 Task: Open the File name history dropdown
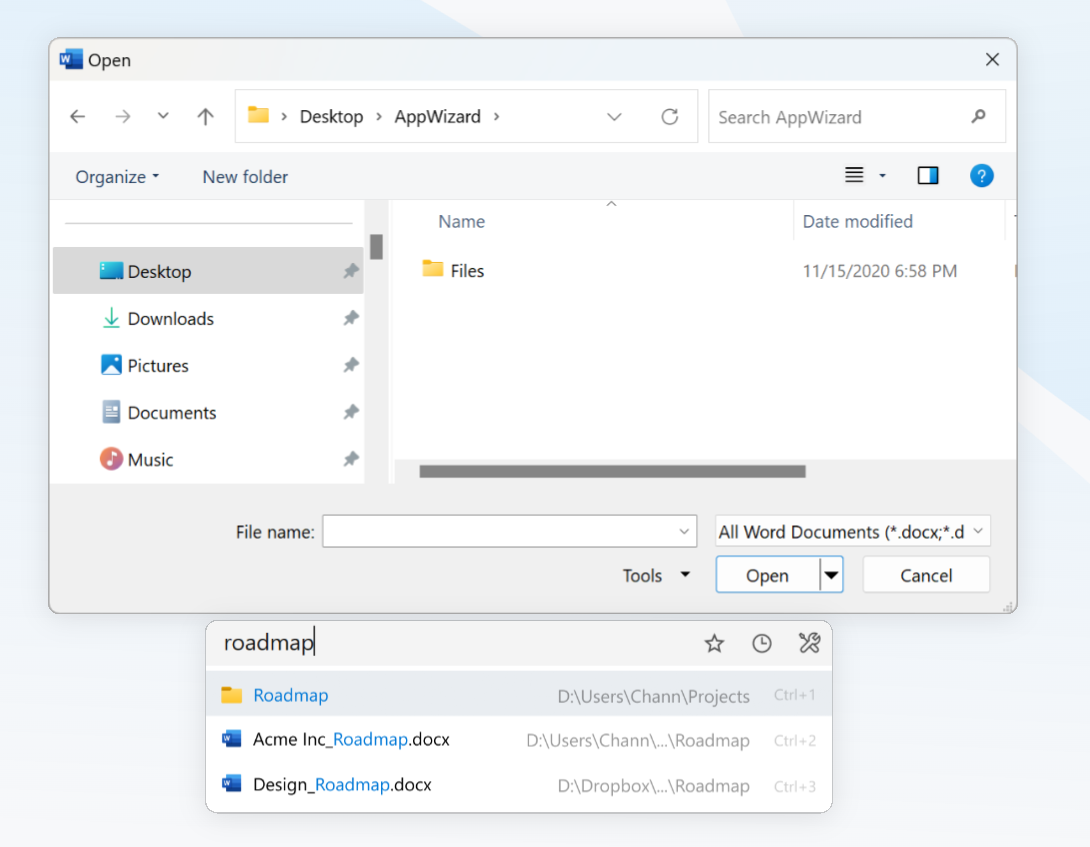click(x=685, y=532)
